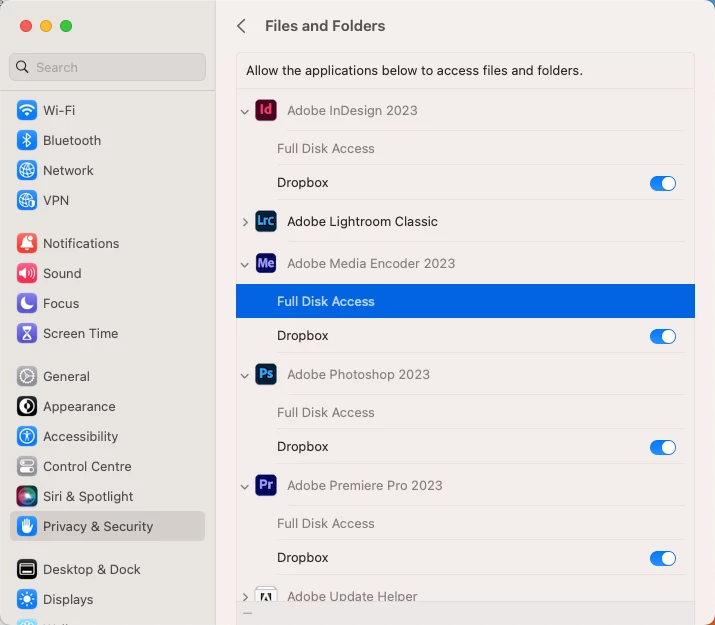Click the Search field in the sidebar
The height and width of the screenshot is (625, 715).
coord(108,67)
